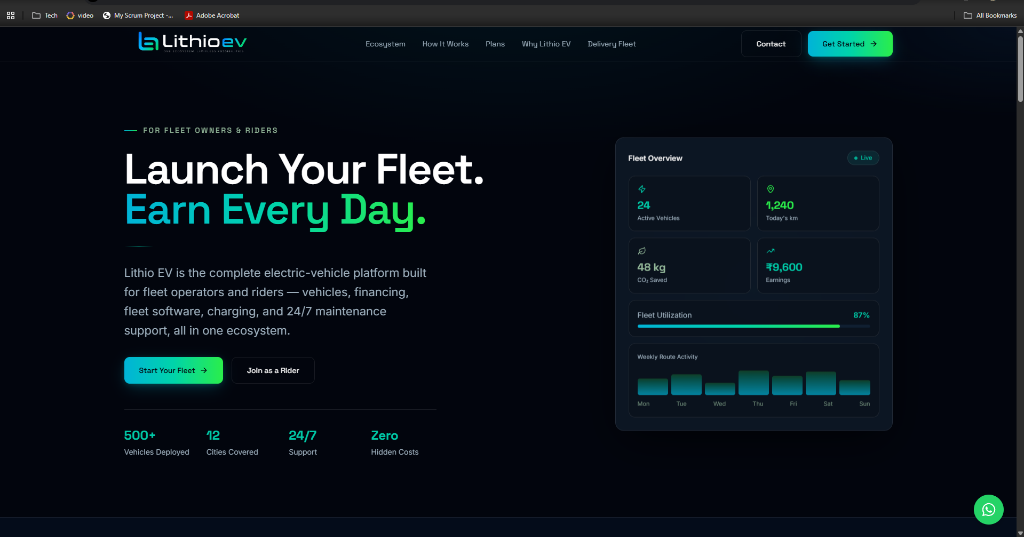Click the lightning icon on Active Vehicles card

coord(642,189)
